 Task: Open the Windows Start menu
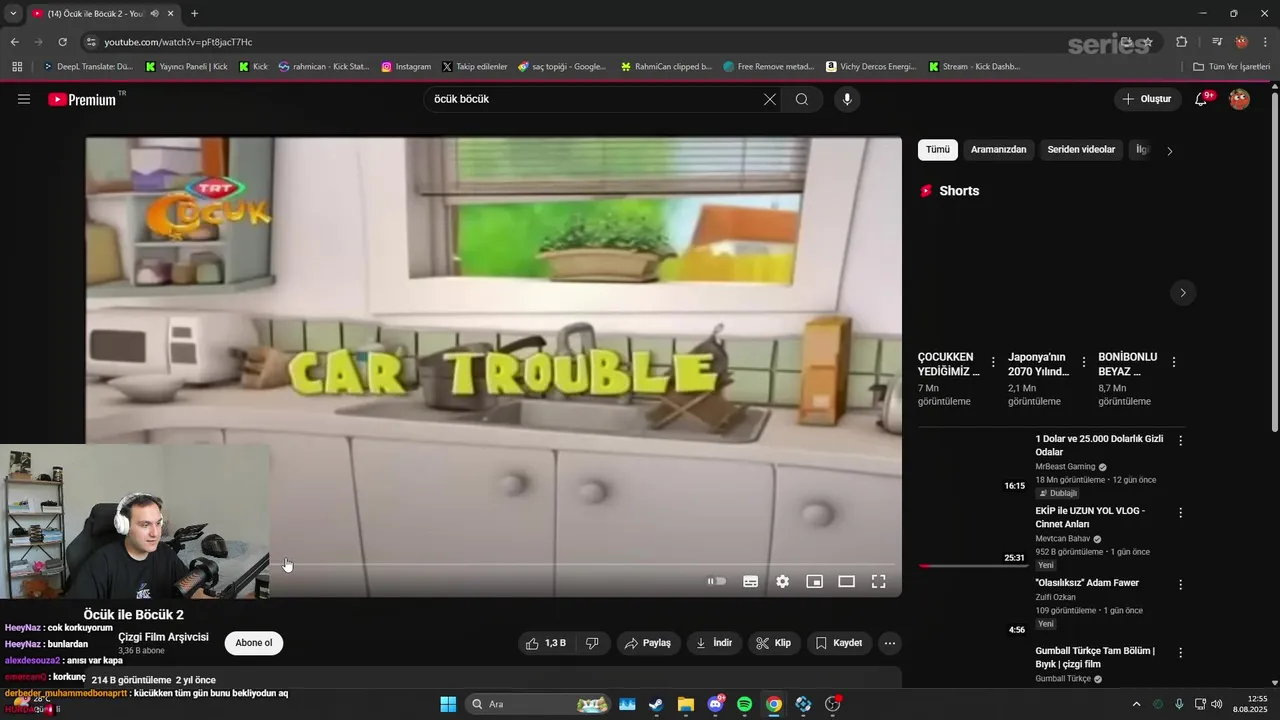coord(448,704)
